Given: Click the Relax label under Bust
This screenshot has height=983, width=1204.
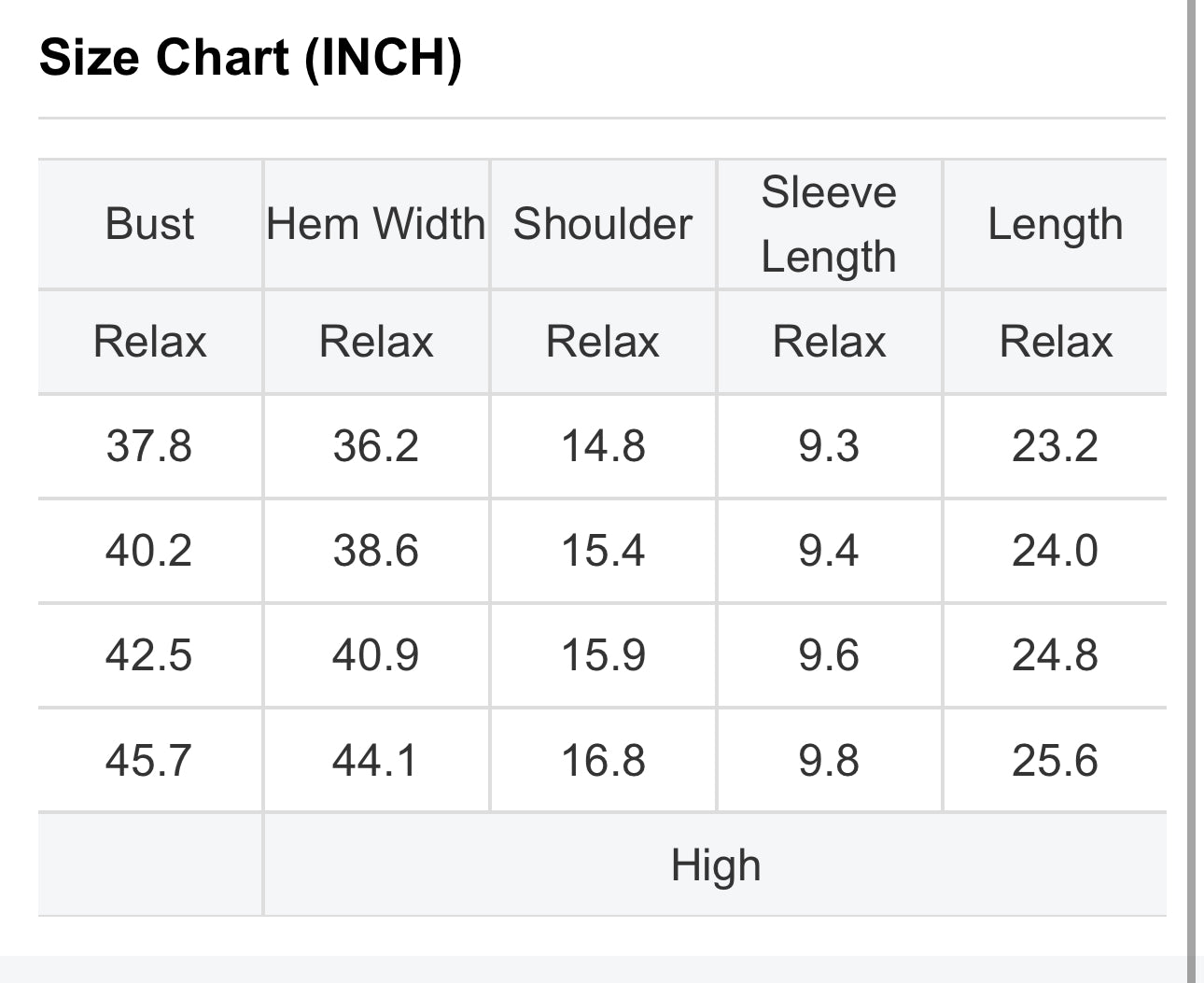Looking at the screenshot, I should (x=149, y=342).
